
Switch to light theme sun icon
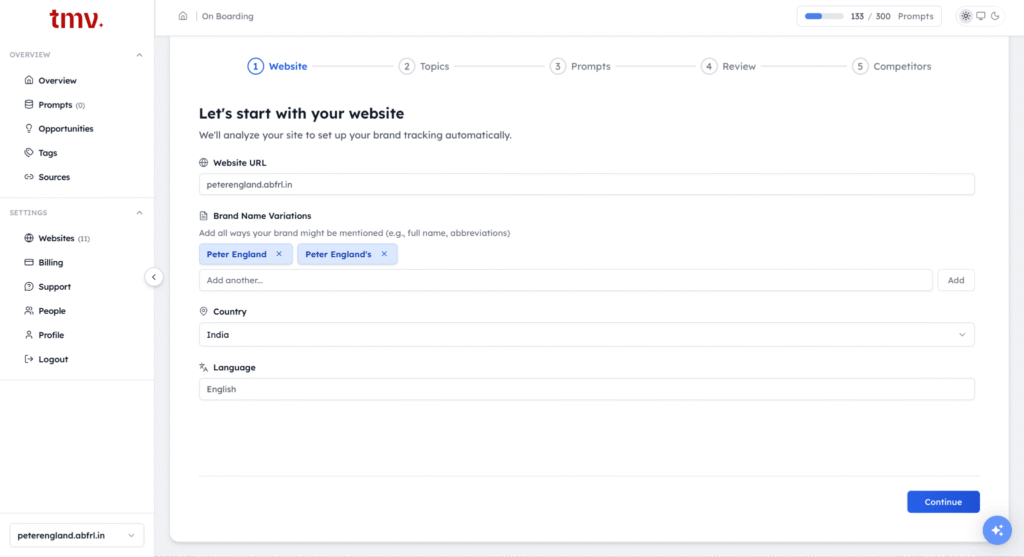pos(966,16)
